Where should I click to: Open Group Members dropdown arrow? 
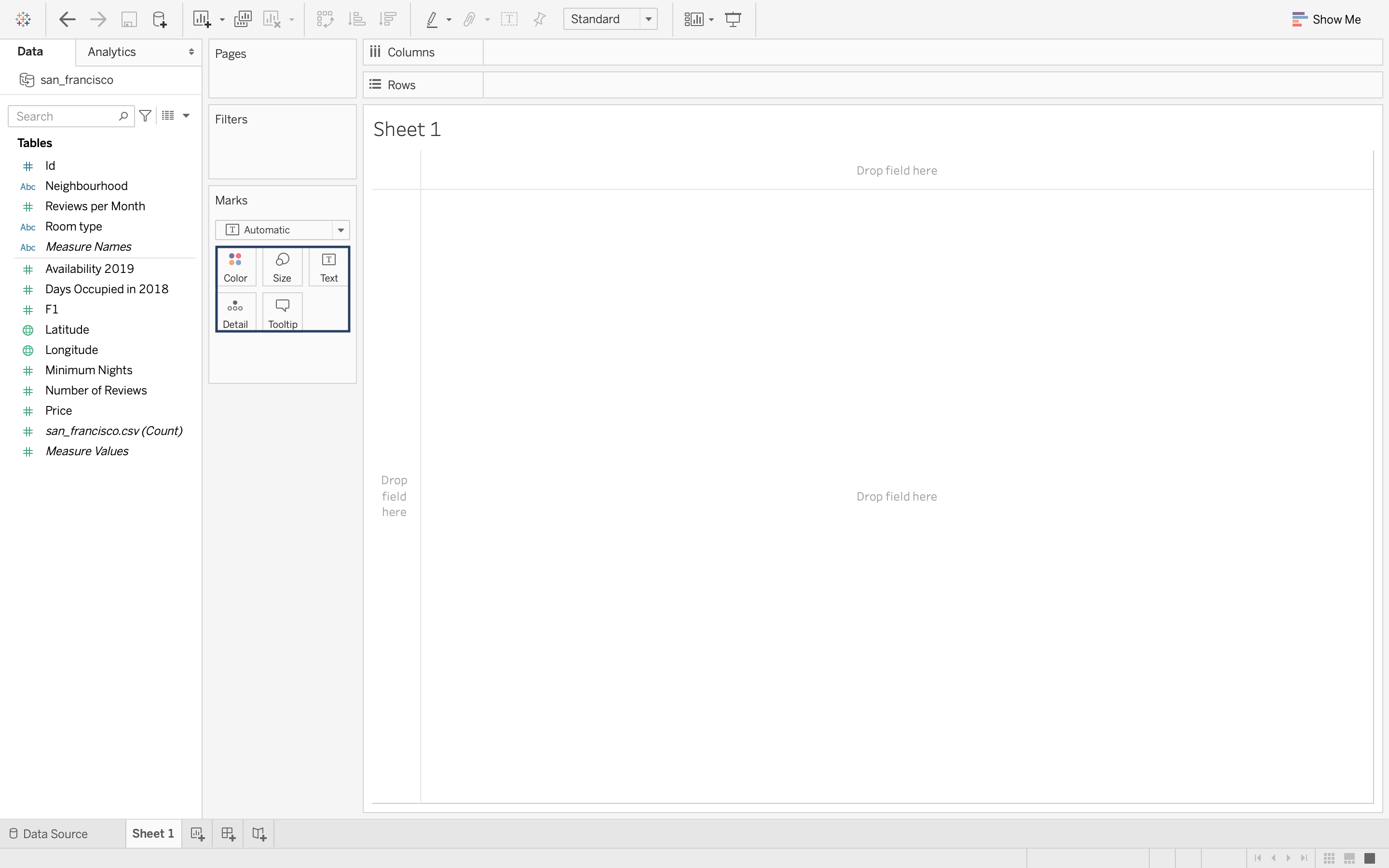487,20
